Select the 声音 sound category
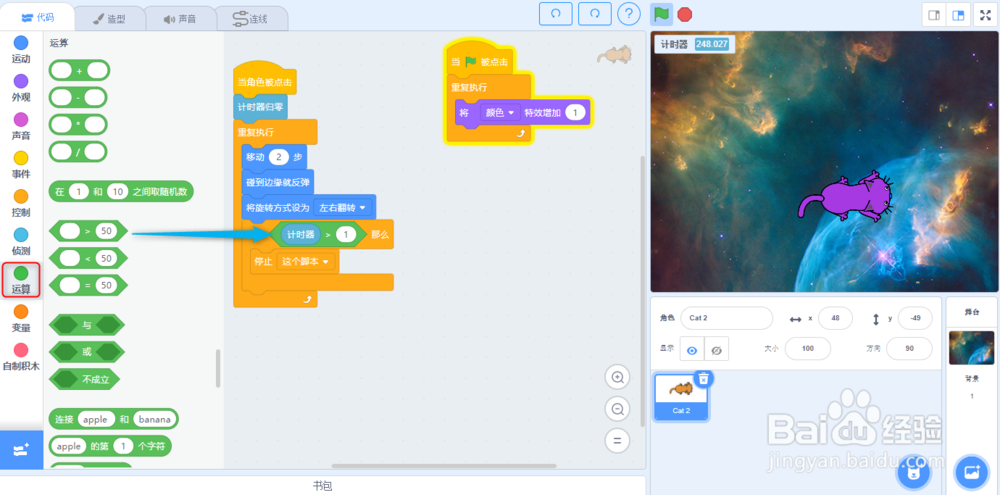 [21, 126]
